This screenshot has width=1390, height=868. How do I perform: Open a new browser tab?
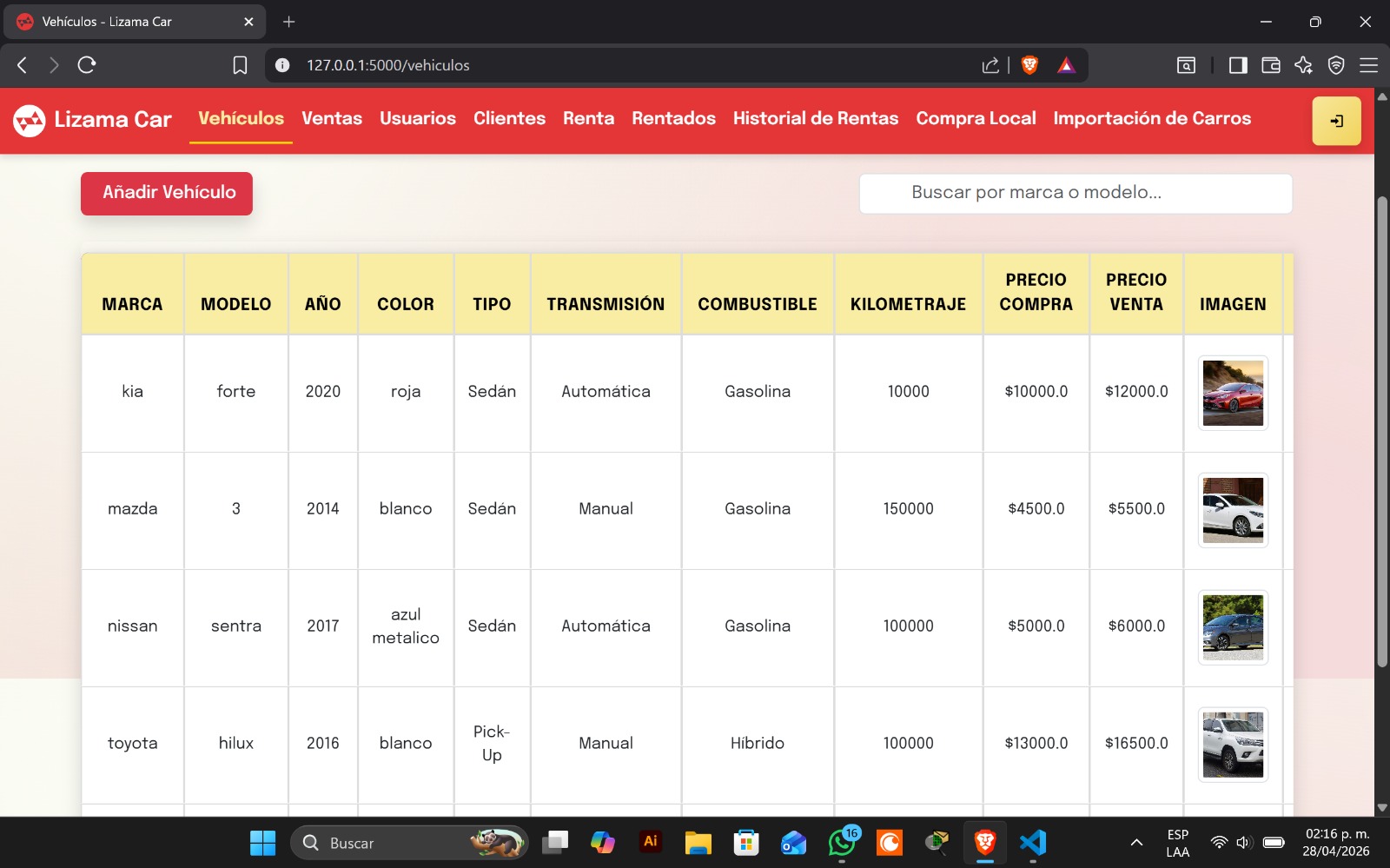pos(289,22)
